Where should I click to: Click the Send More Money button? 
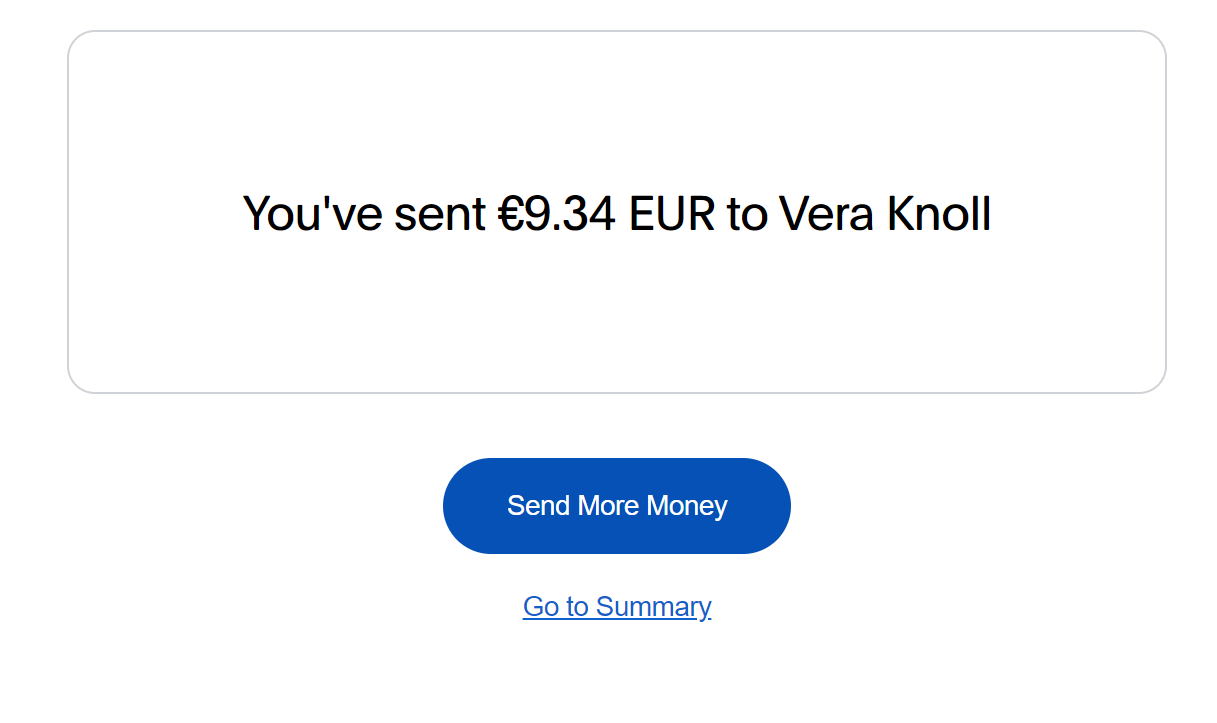[616, 506]
